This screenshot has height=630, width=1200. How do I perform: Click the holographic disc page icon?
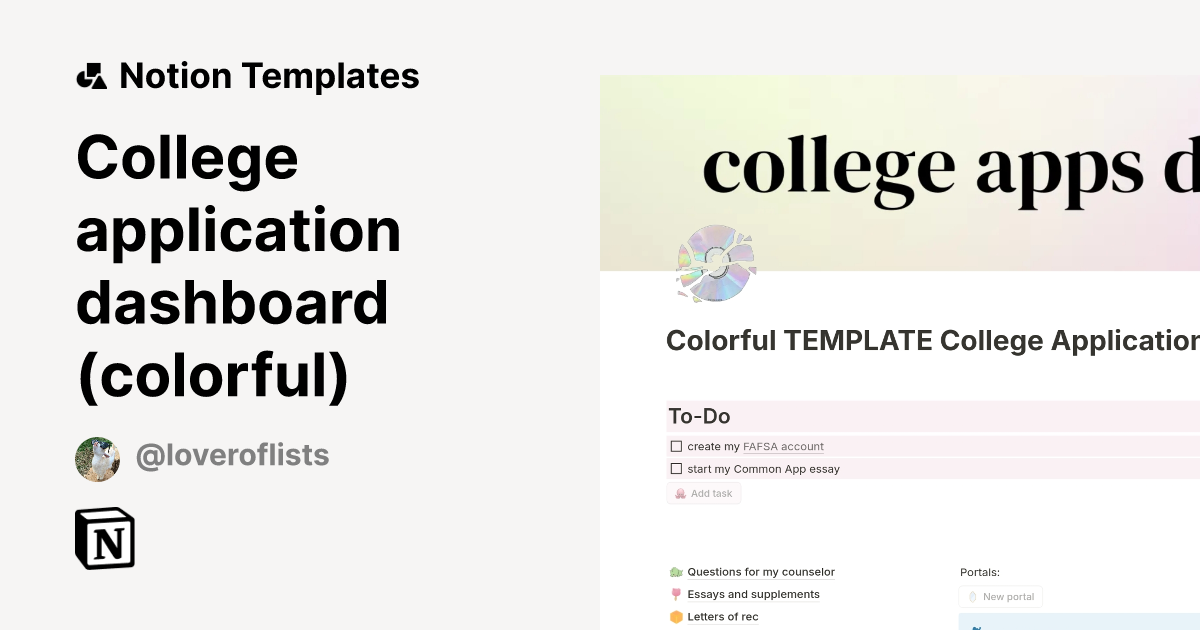click(716, 264)
